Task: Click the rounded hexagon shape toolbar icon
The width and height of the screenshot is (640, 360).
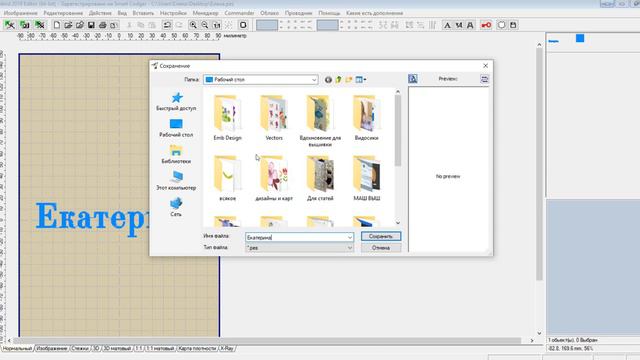Action: (501, 25)
